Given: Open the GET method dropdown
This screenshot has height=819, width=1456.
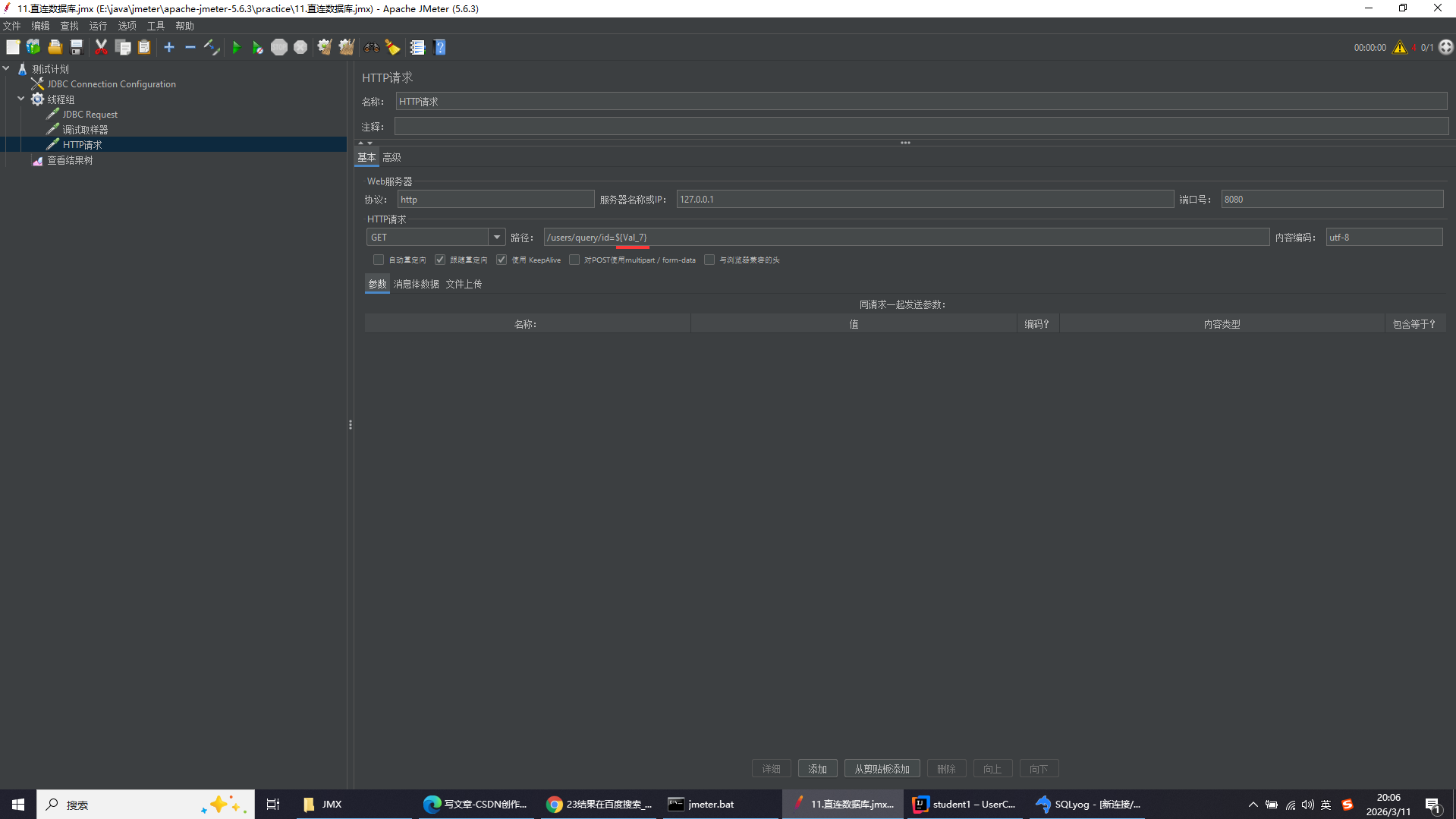Looking at the screenshot, I should pyautogui.click(x=497, y=238).
